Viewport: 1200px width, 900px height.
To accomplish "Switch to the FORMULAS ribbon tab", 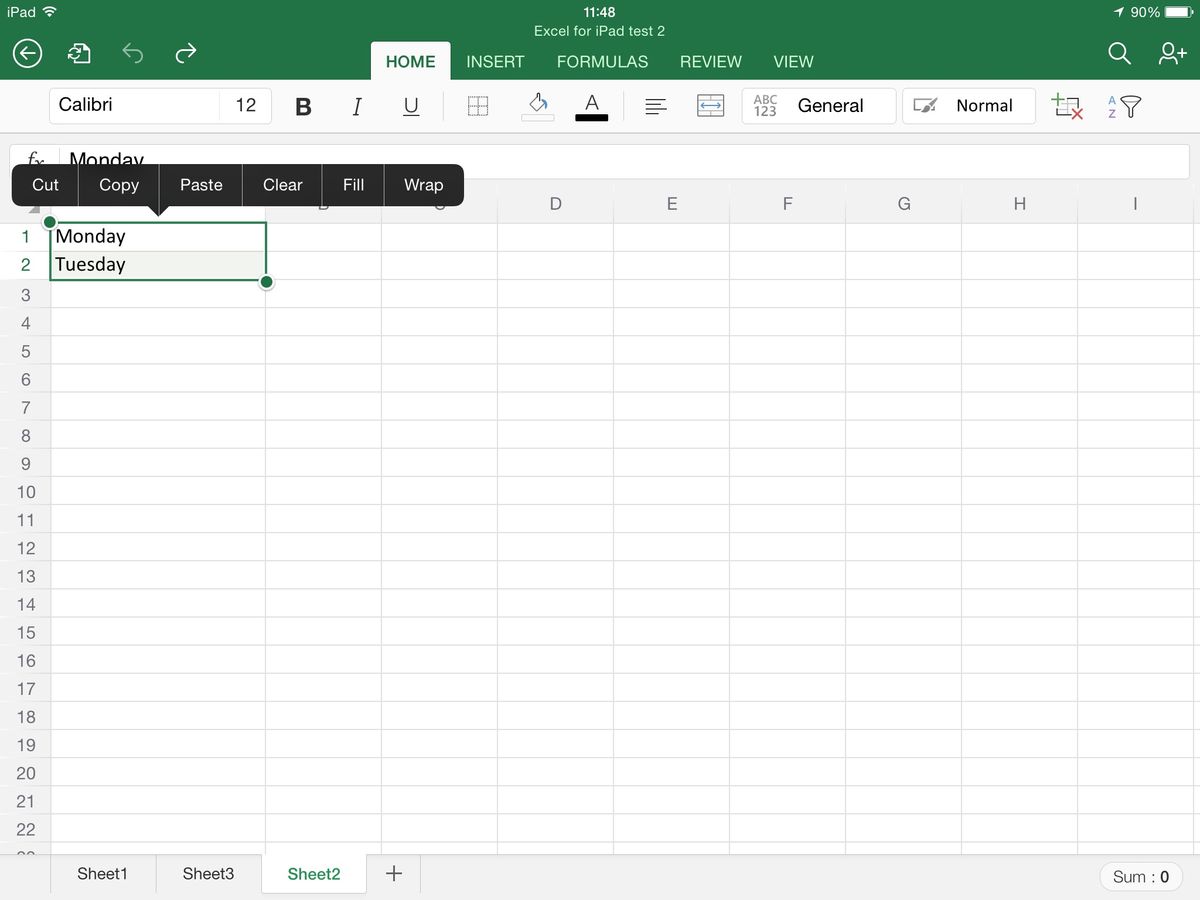I will click(x=602, y=61).
